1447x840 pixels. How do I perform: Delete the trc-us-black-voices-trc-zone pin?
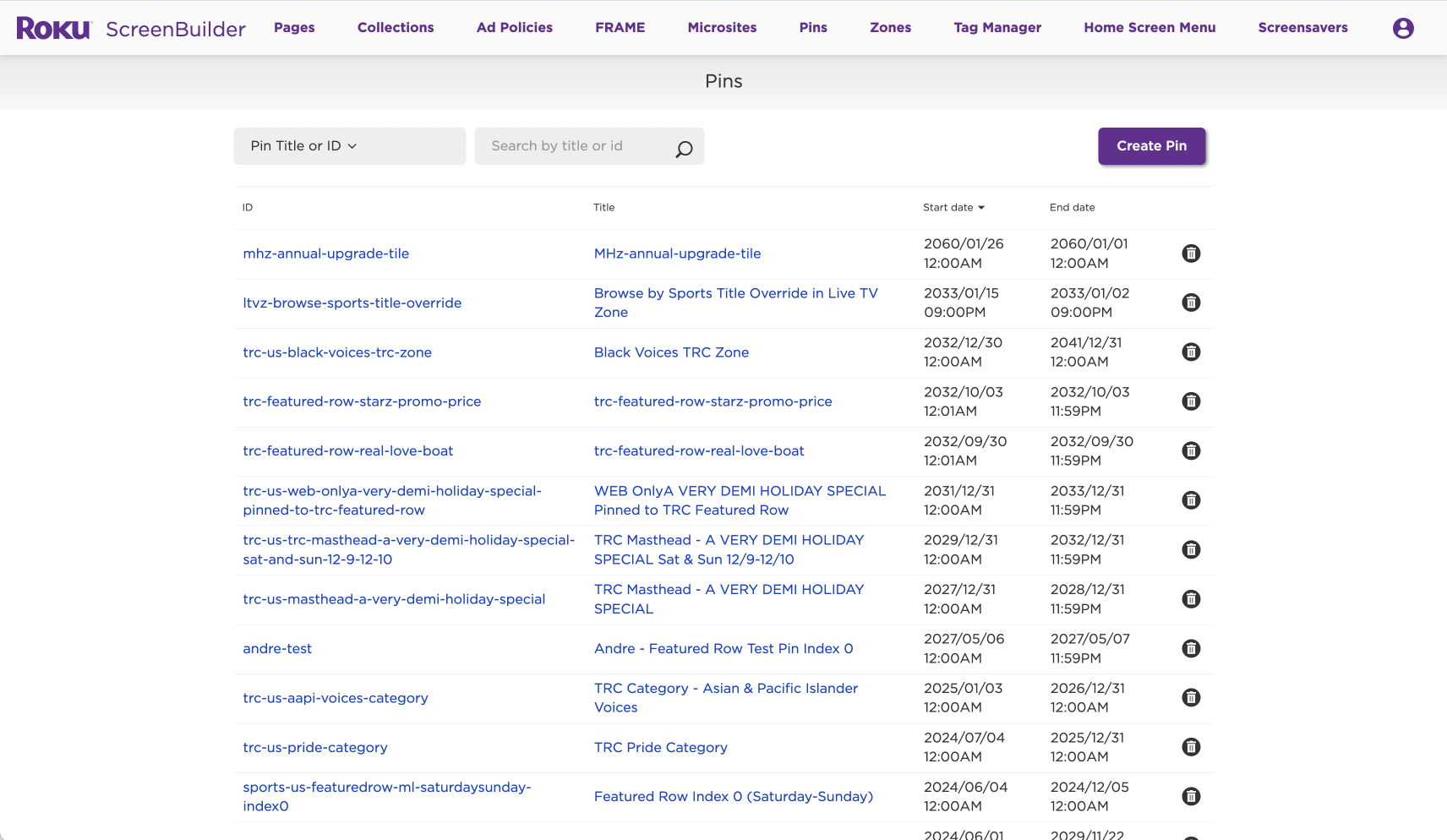(1191, 352)
